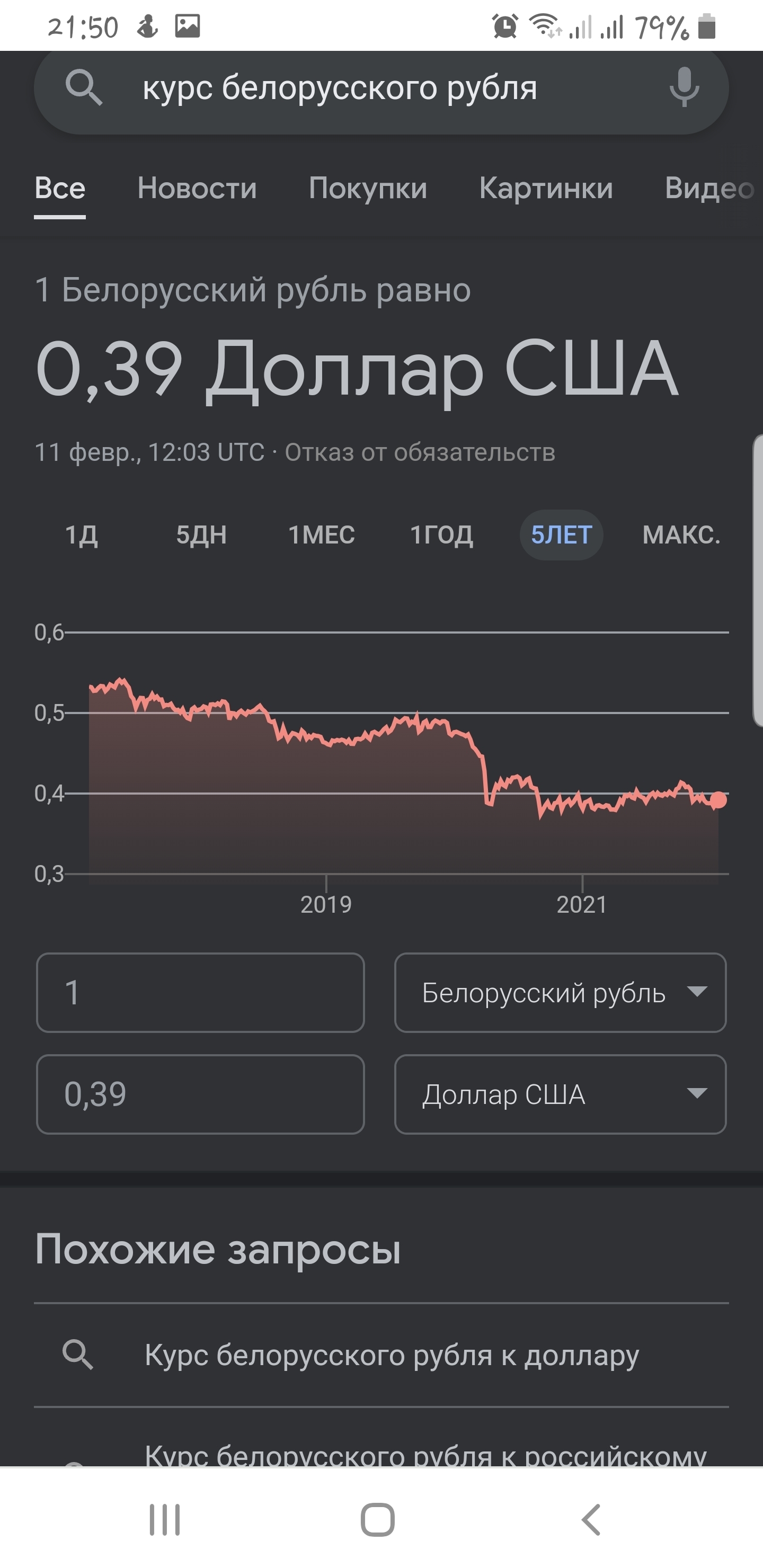Screen dimensions: 763x1568
Task: Open the Отказ от обязательств disclaimer link
Action: tap(420, 453)
